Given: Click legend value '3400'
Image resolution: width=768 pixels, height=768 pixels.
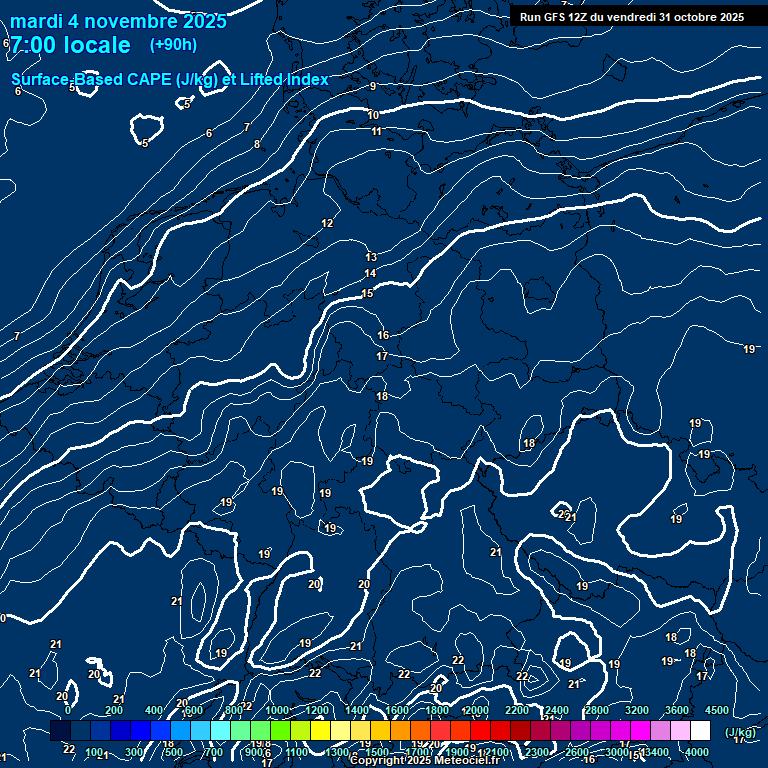Looking at the screenshot, I should (657, 752).
